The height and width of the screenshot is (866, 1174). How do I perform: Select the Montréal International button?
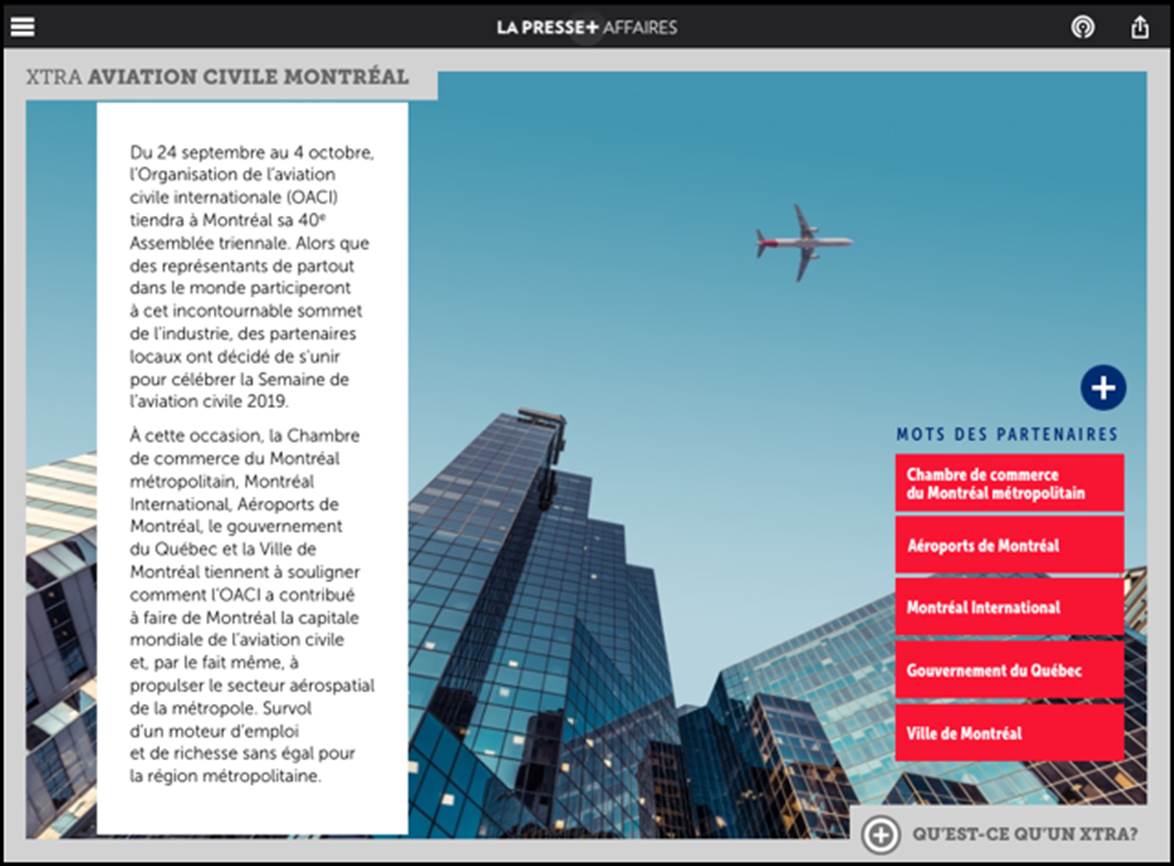point(1009,608)
